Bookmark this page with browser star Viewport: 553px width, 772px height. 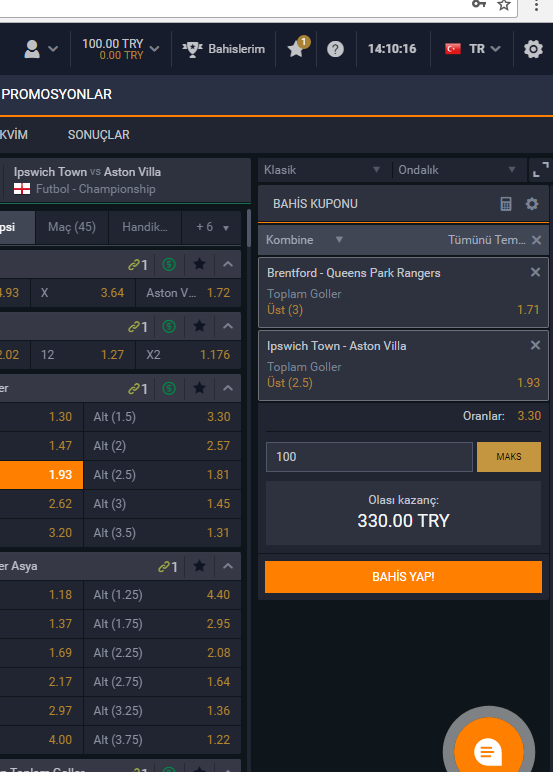click(x=503, y=5)
